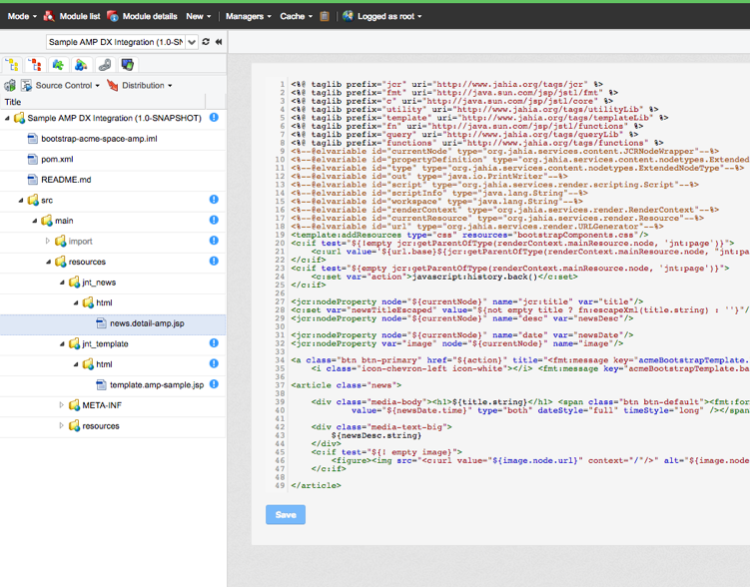Image resolution: width=750 pixels, height=587 pixels.
Task: Collapse the resources folder under main
Action: [x=48, y=262]
